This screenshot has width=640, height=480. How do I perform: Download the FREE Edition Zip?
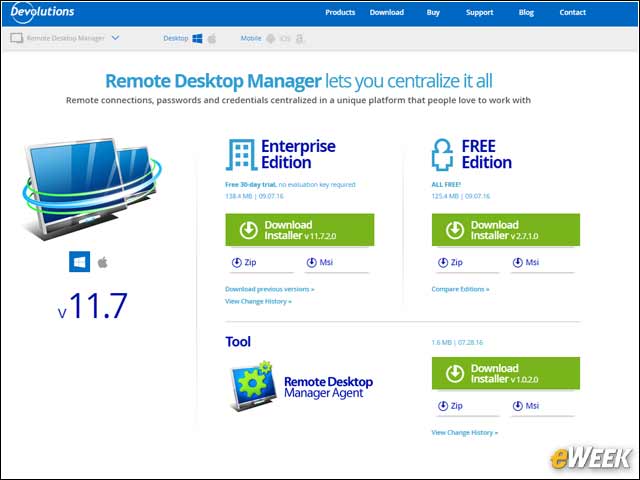(x=450, y=262)
